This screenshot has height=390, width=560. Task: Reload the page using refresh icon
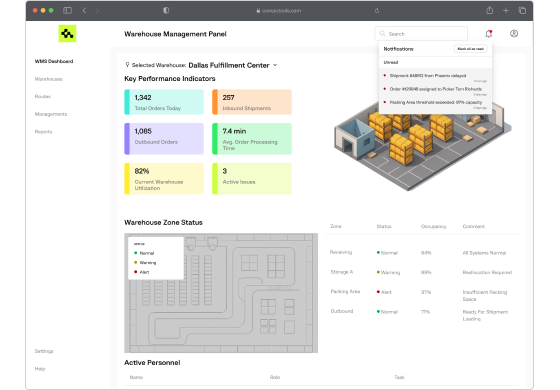tap(377, 11)
